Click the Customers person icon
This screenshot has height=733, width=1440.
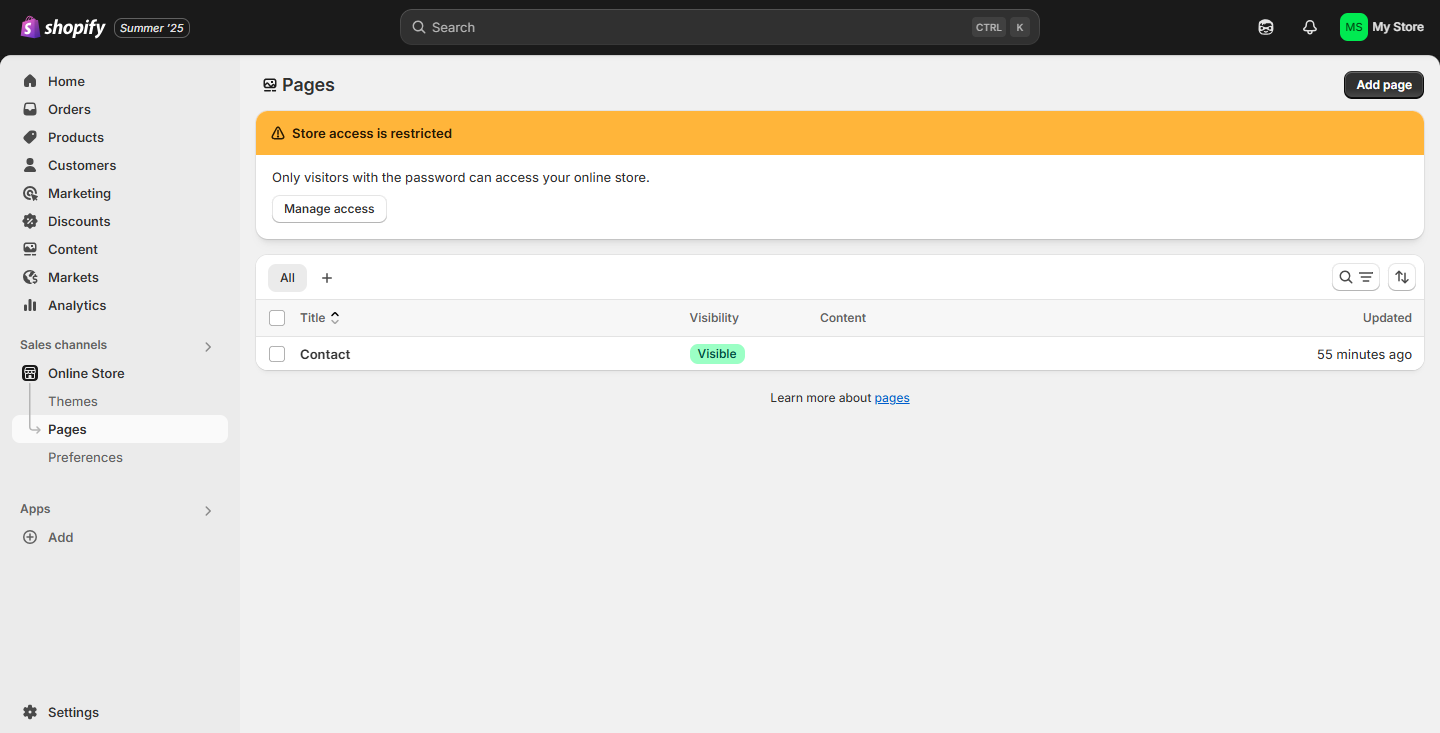(30, 165)
